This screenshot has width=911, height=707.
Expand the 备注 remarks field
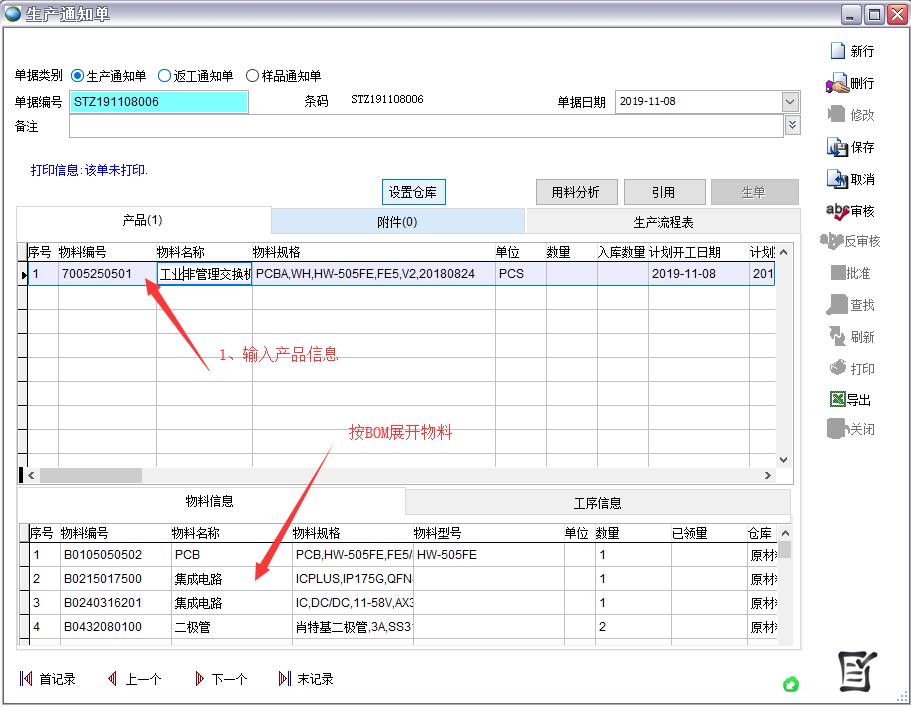pyautogui.click(x=792, y=125)
